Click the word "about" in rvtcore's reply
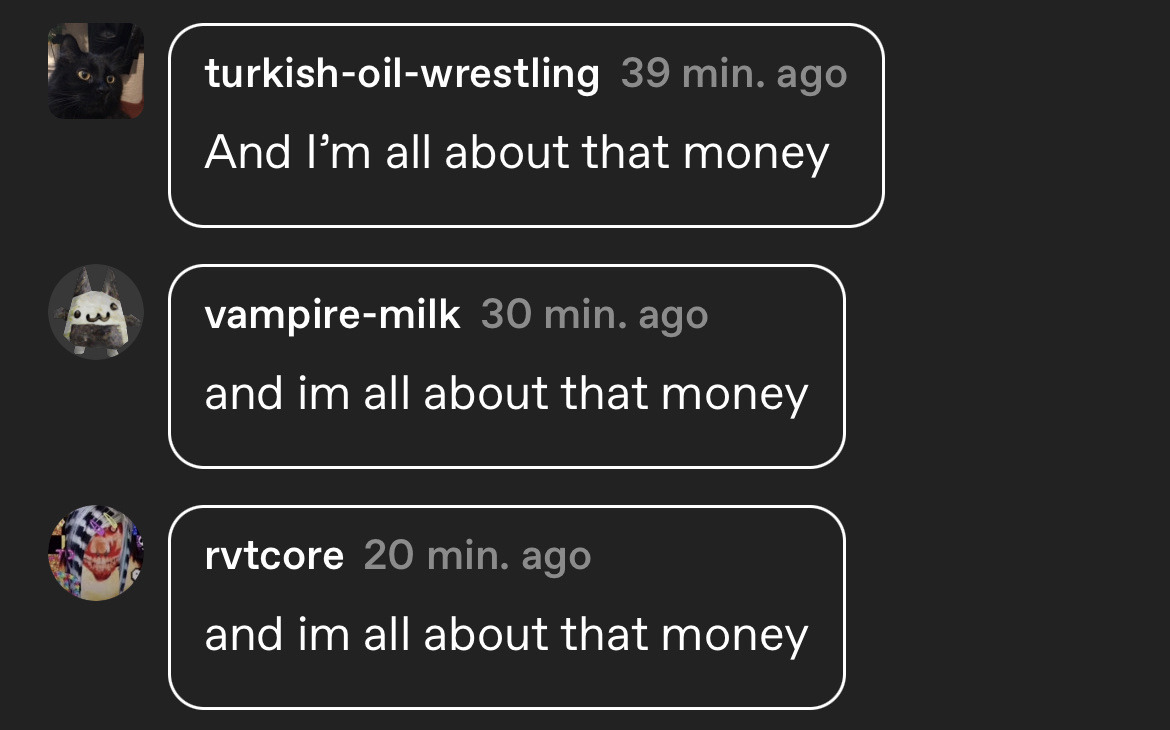This screenshot has width=1170, height=730. [487, 634]
